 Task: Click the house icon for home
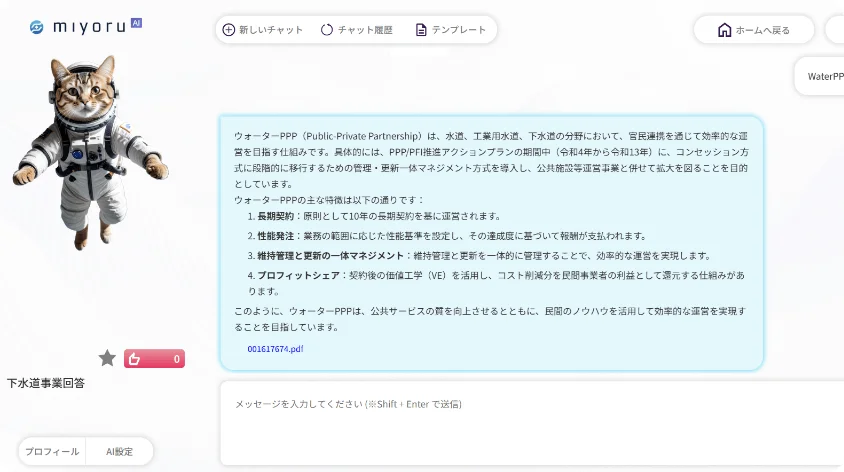(724, 30)
